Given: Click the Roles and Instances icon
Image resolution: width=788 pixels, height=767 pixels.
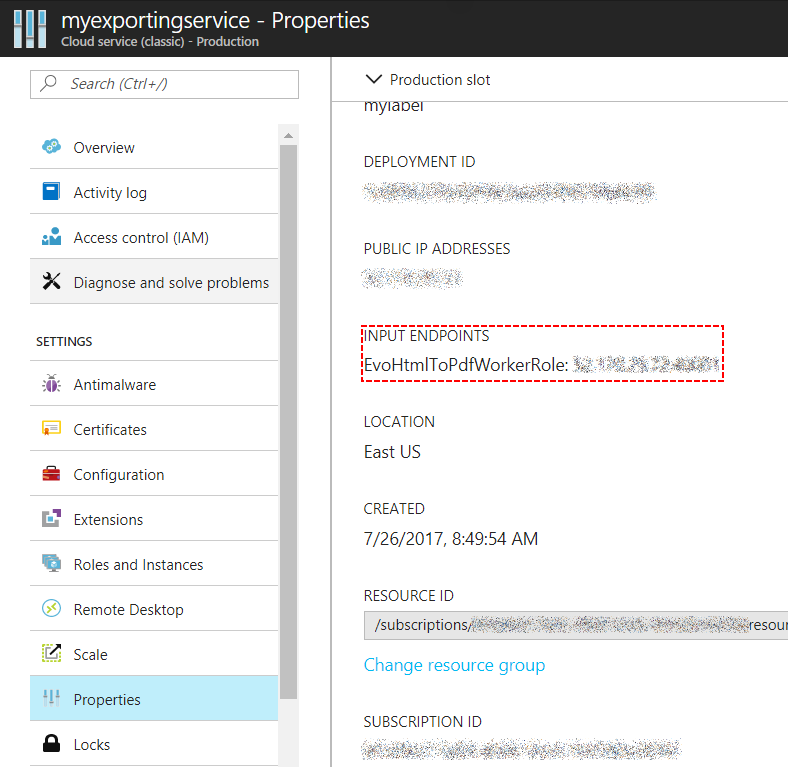Looking at the screenshot, I should (51, 563).
